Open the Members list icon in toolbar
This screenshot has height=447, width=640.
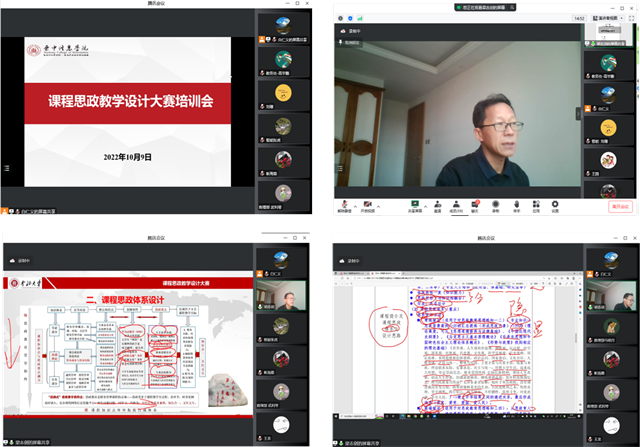pyautogui.click(x=456, y=206)
